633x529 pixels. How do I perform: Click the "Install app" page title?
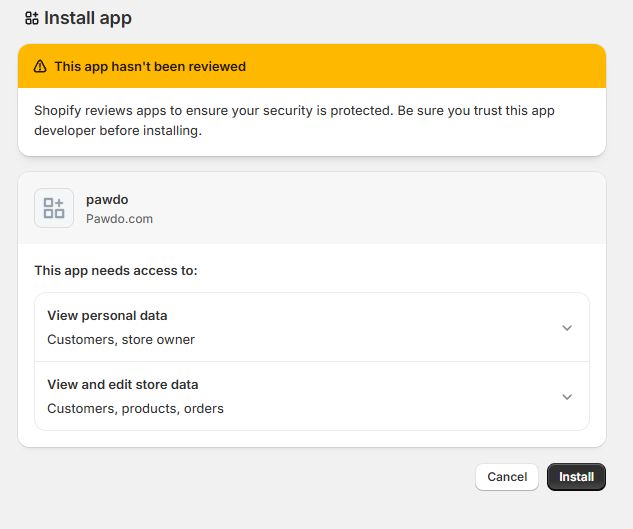(x=88, y=18)
